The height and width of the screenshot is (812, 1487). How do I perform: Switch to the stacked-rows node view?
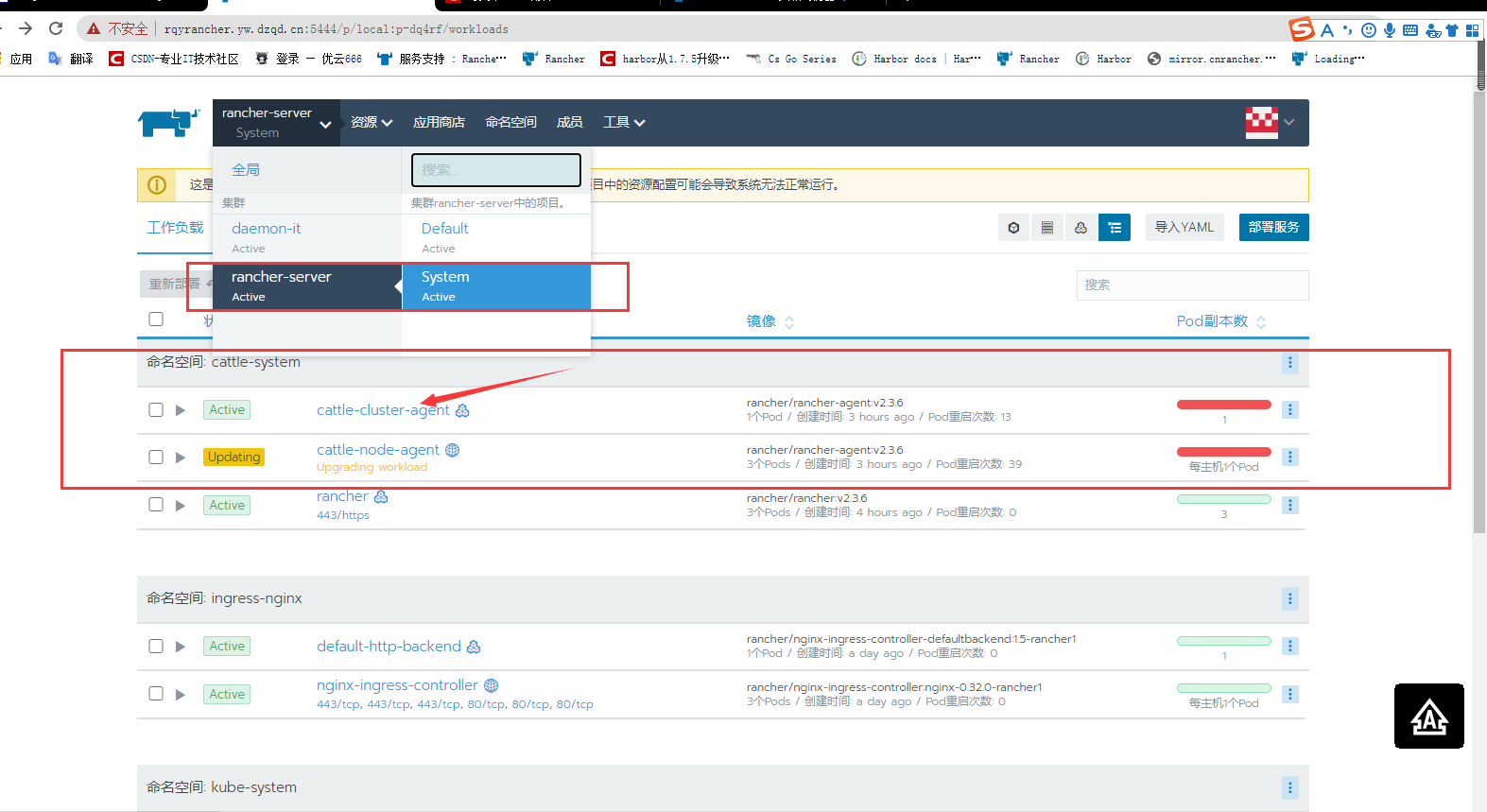tap(1047, 228)
